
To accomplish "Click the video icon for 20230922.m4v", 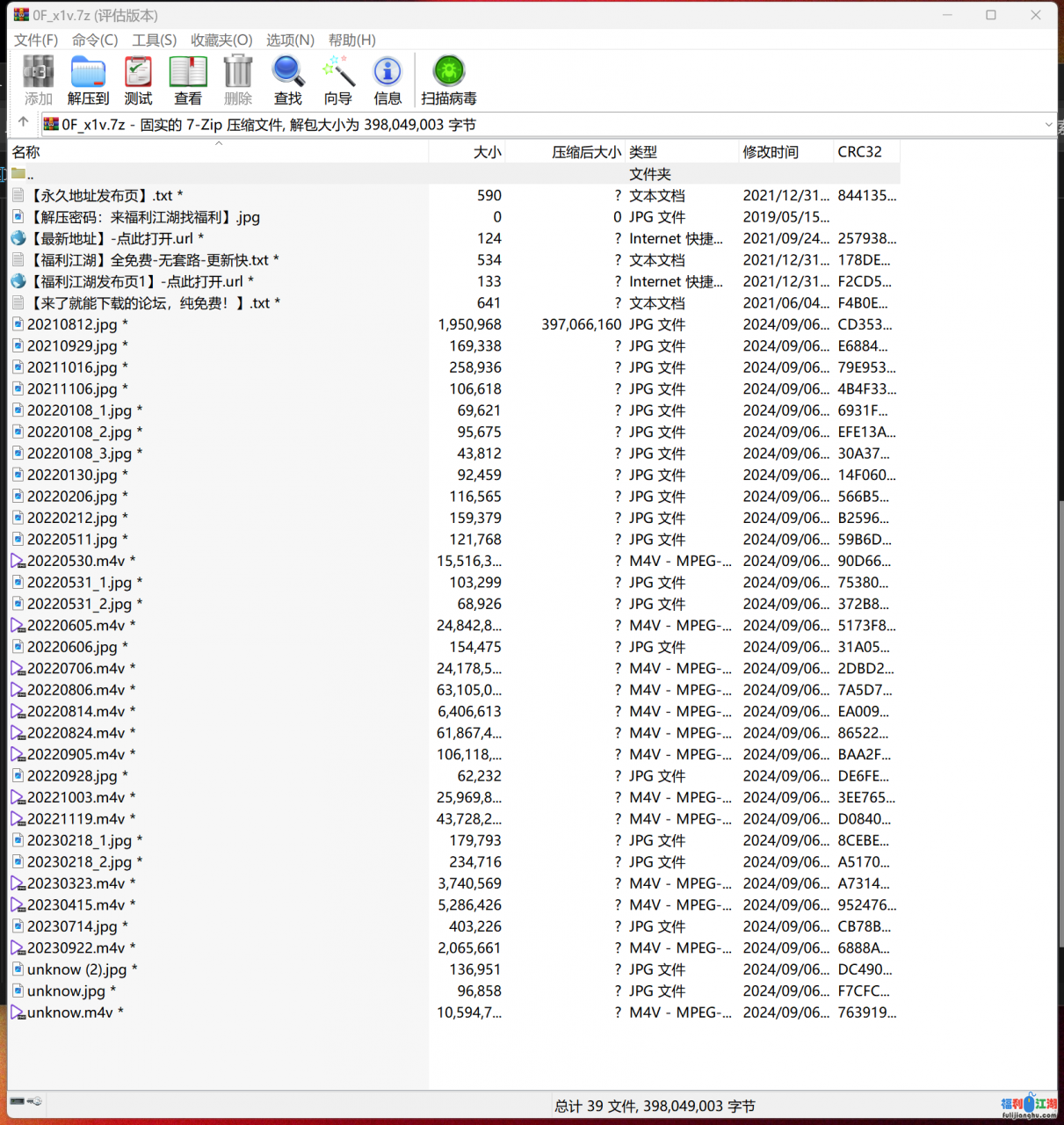I will click(x=18, y=947).
